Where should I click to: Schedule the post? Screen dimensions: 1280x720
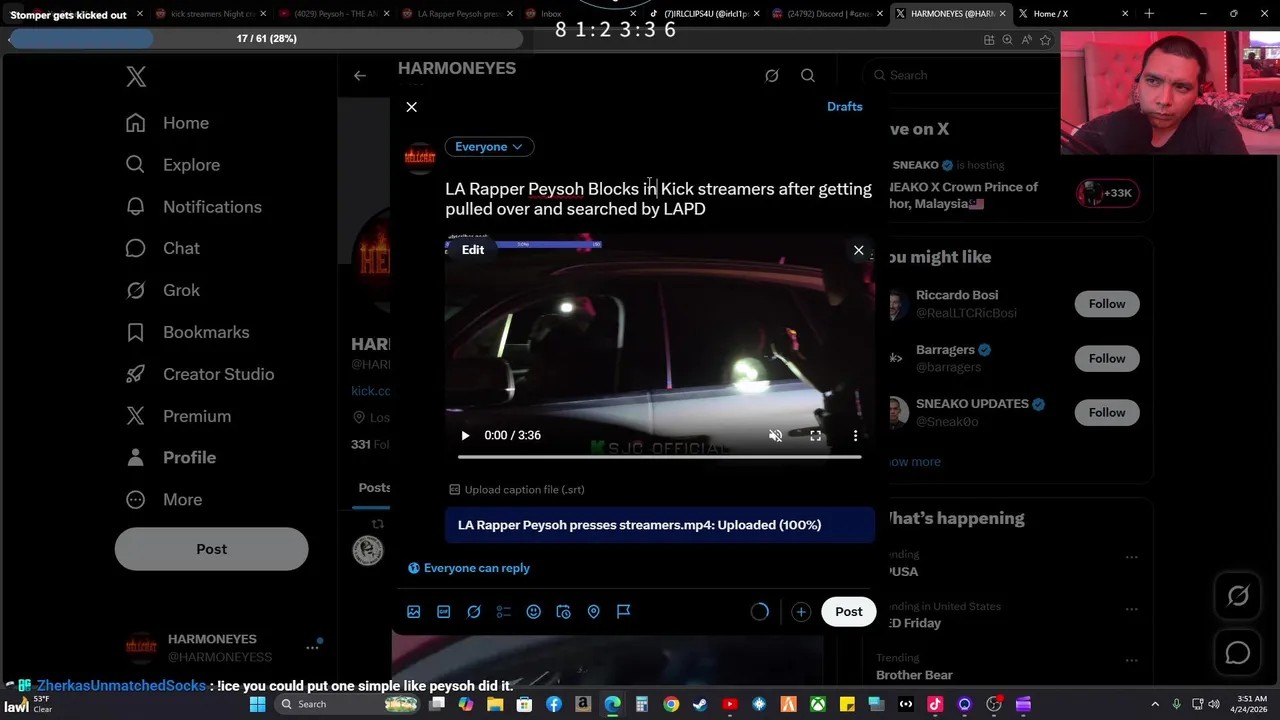564,611
